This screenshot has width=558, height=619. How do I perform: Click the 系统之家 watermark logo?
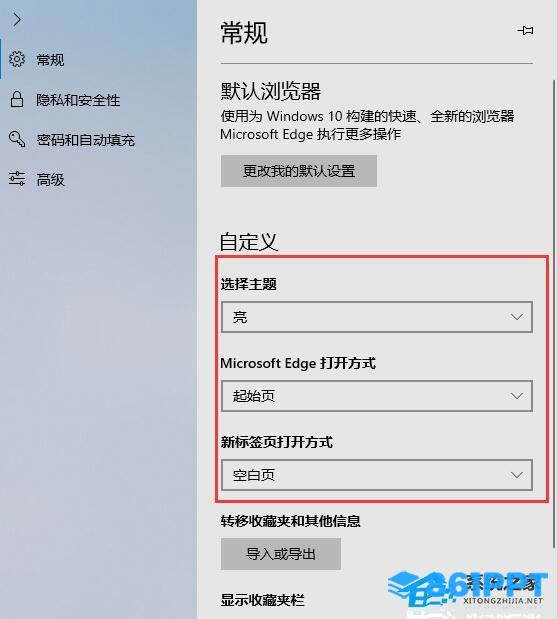point(468,588)
